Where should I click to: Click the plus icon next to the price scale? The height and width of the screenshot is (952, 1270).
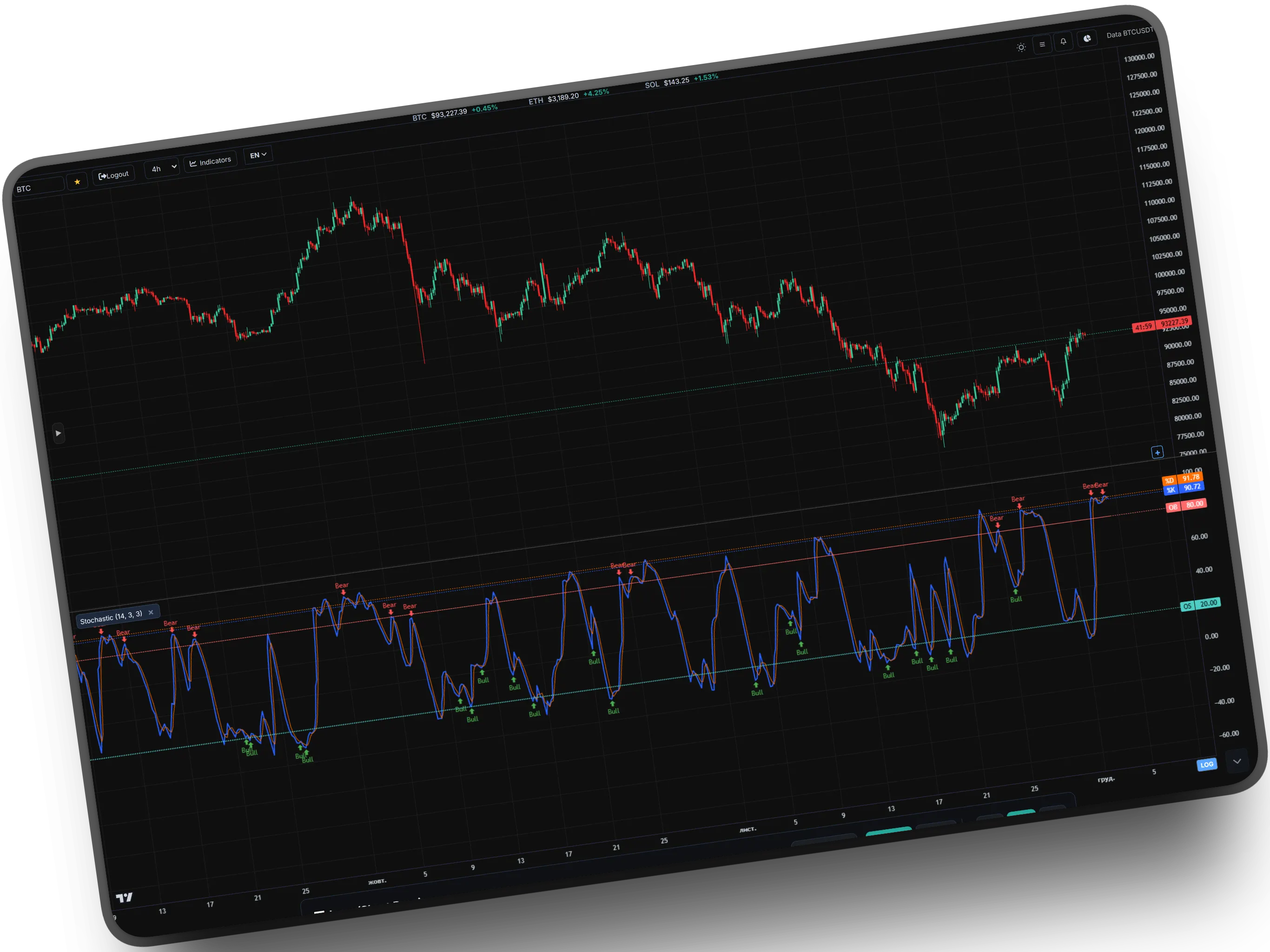(x=1158, y=452)
